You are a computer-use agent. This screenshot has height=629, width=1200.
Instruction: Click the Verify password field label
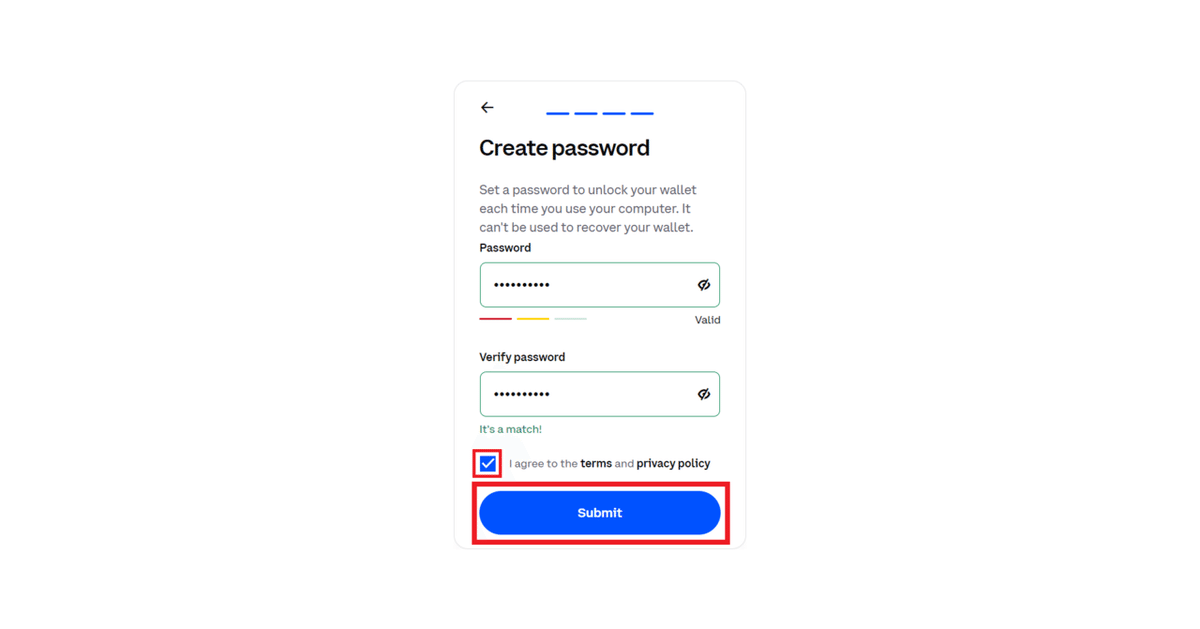click(x=522, y=357)
